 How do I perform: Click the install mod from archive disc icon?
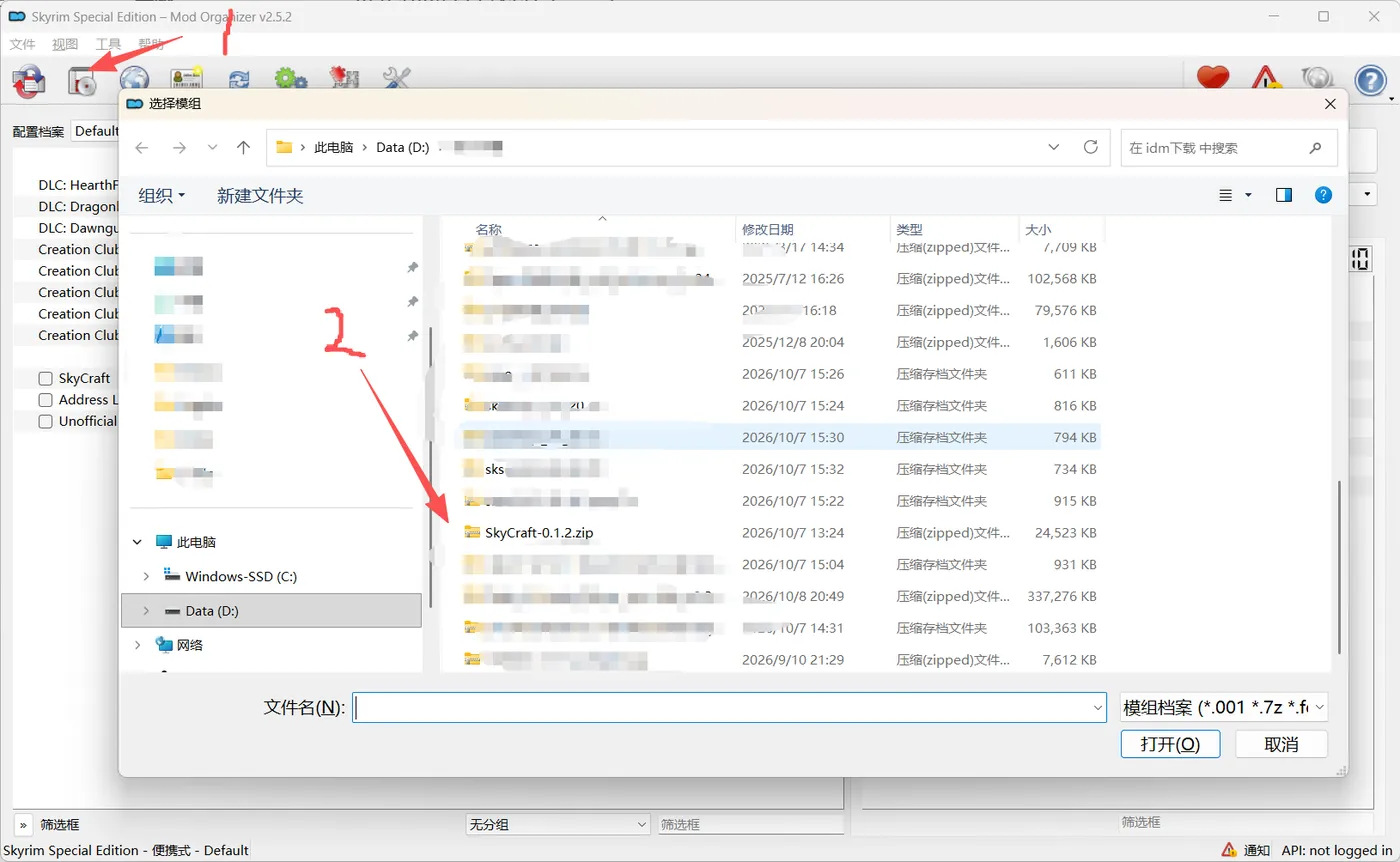pyautogui.click(x=82, y=82)
